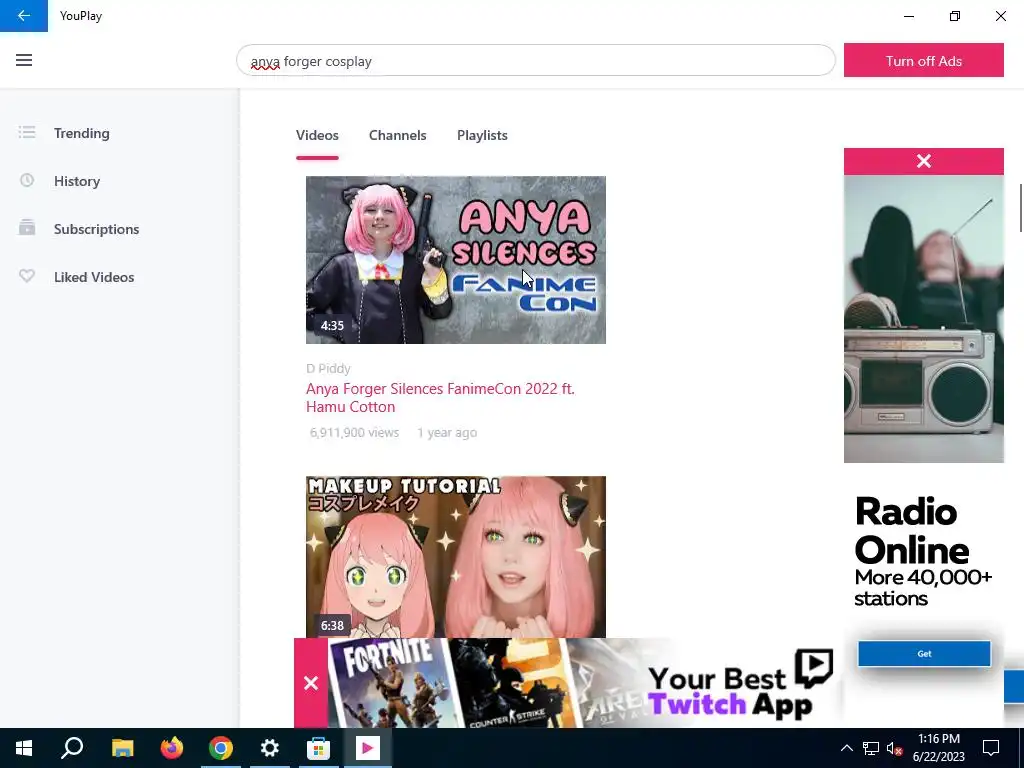This screenshot has width=1024, height=768.
Task: Click the channel name D Piddy
Action: click(x=328, y=369)
